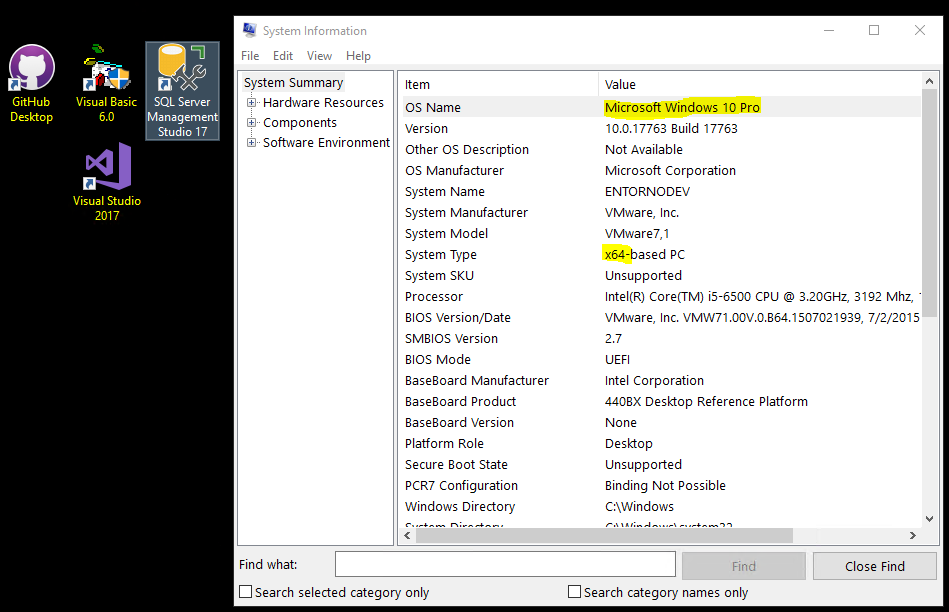
Task: Click the VMware, Inc. manufacturer value
Action: tap(642, 212)
